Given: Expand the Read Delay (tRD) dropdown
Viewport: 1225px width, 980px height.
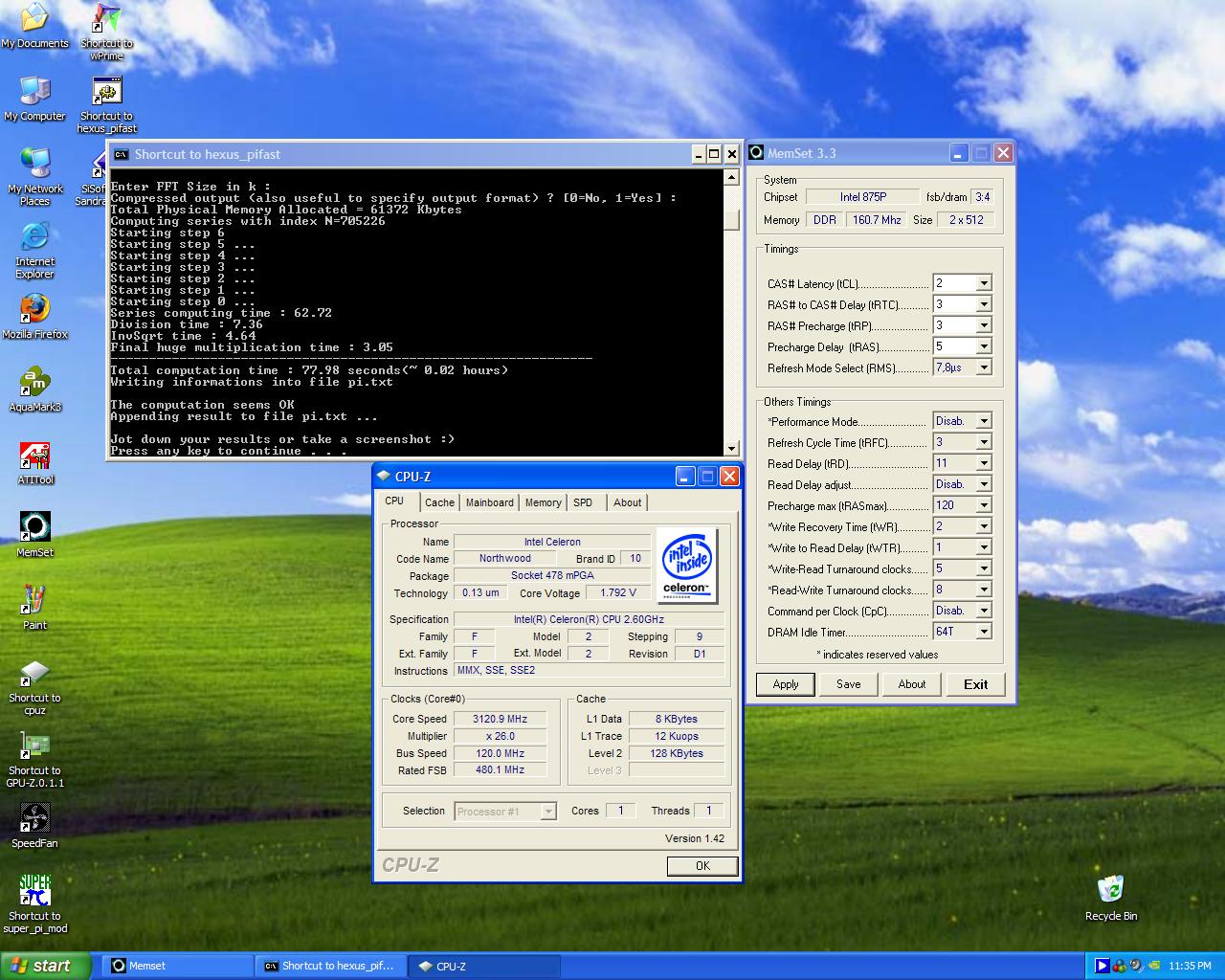Looking at the screenshot, I should pos(983,463).
